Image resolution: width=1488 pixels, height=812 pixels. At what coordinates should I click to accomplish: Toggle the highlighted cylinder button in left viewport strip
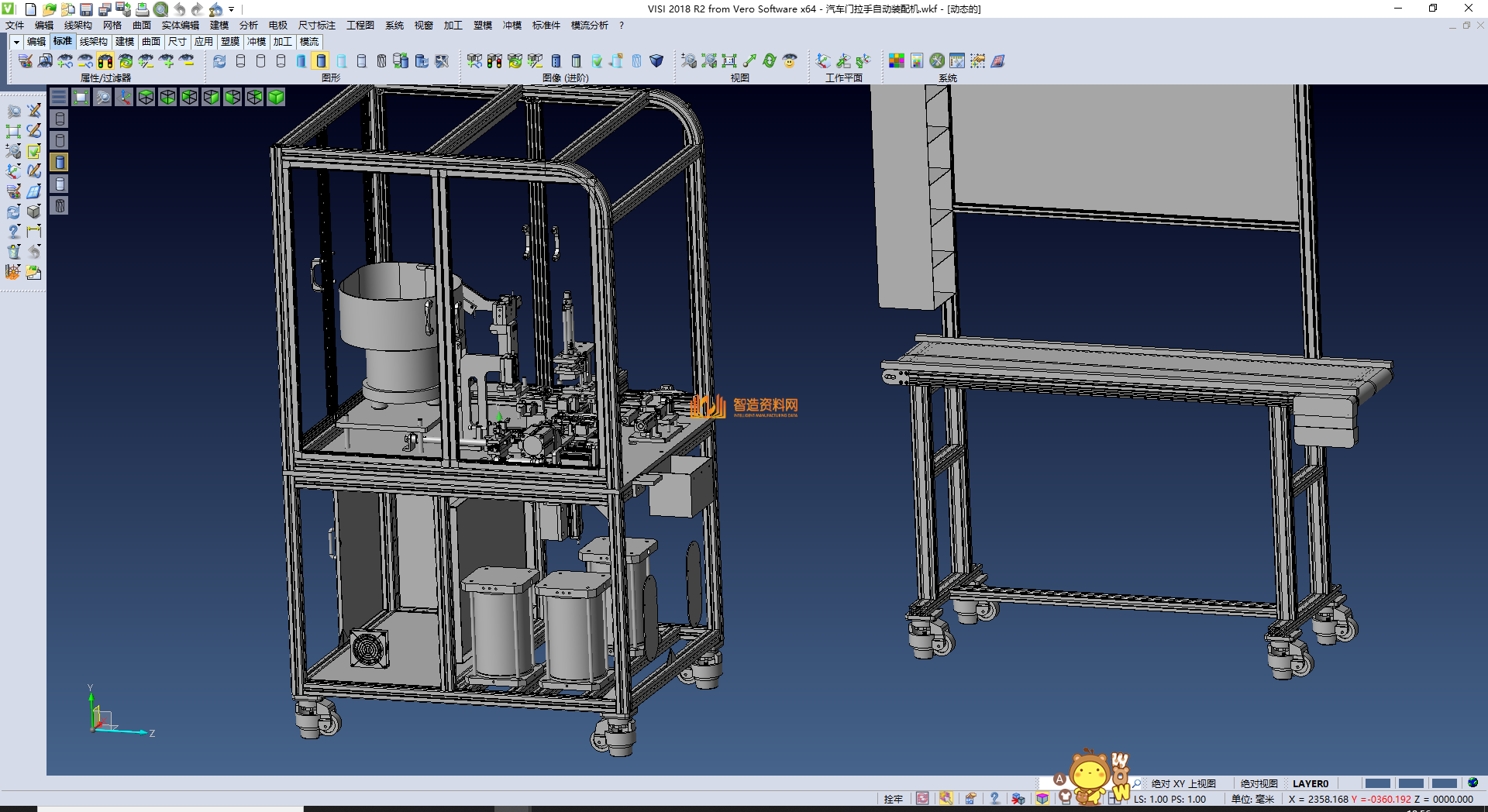(60, 162)
